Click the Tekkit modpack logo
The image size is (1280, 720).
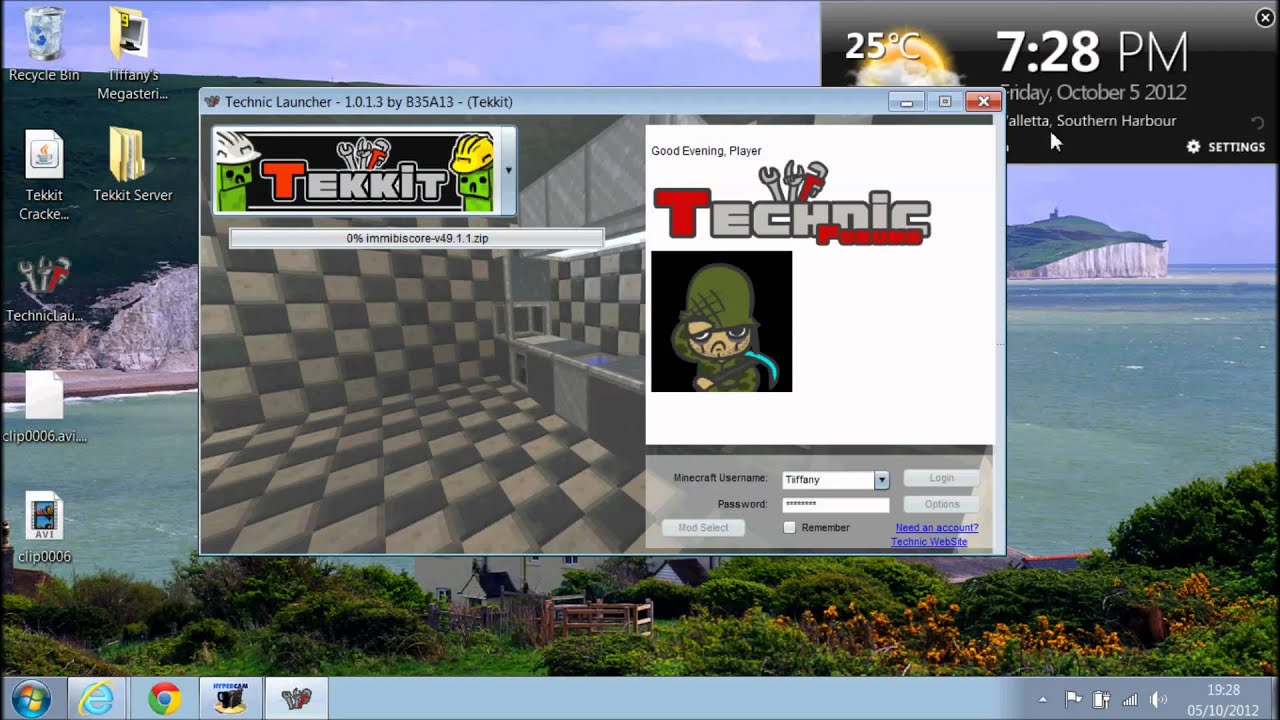(354, 171)
